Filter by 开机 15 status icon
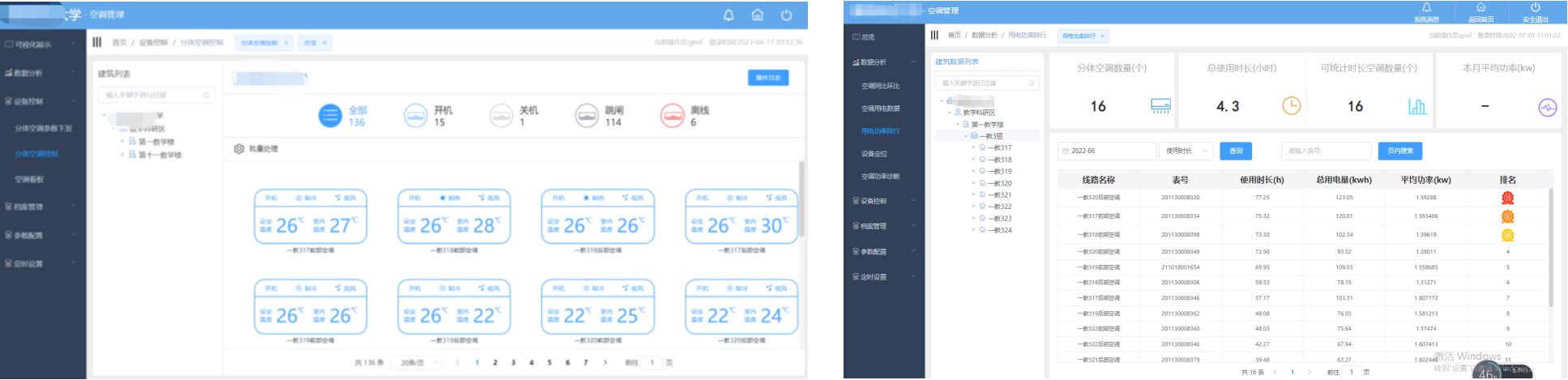Viewport: 1568px width, 380px height. (x=415, y=116)
